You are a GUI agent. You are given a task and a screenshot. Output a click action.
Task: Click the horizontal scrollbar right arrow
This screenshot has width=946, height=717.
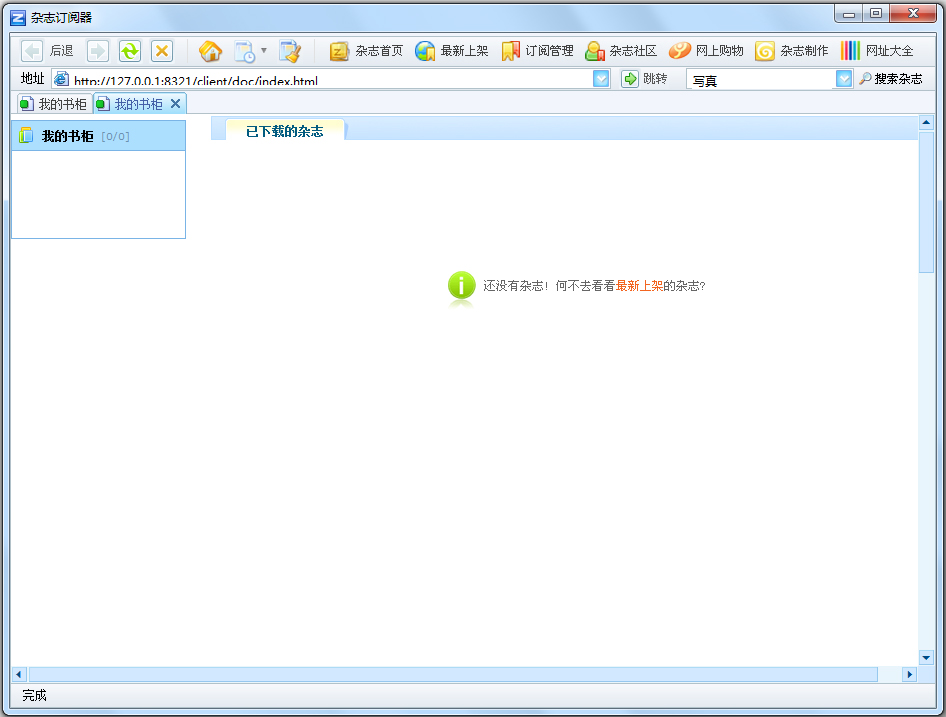tap(909, 674)
